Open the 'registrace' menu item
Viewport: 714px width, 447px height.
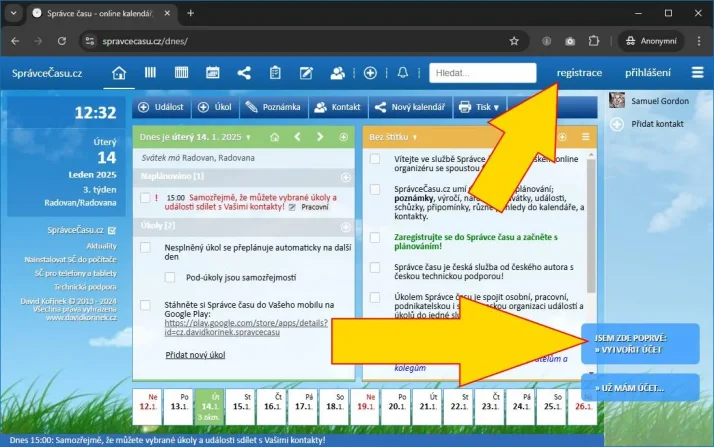pos(579,73)
